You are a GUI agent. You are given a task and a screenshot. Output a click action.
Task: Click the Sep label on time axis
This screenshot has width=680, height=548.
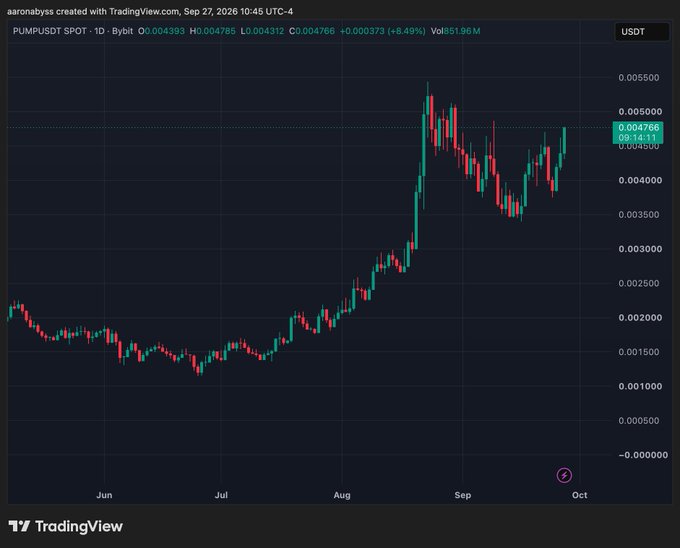[463, 495]
